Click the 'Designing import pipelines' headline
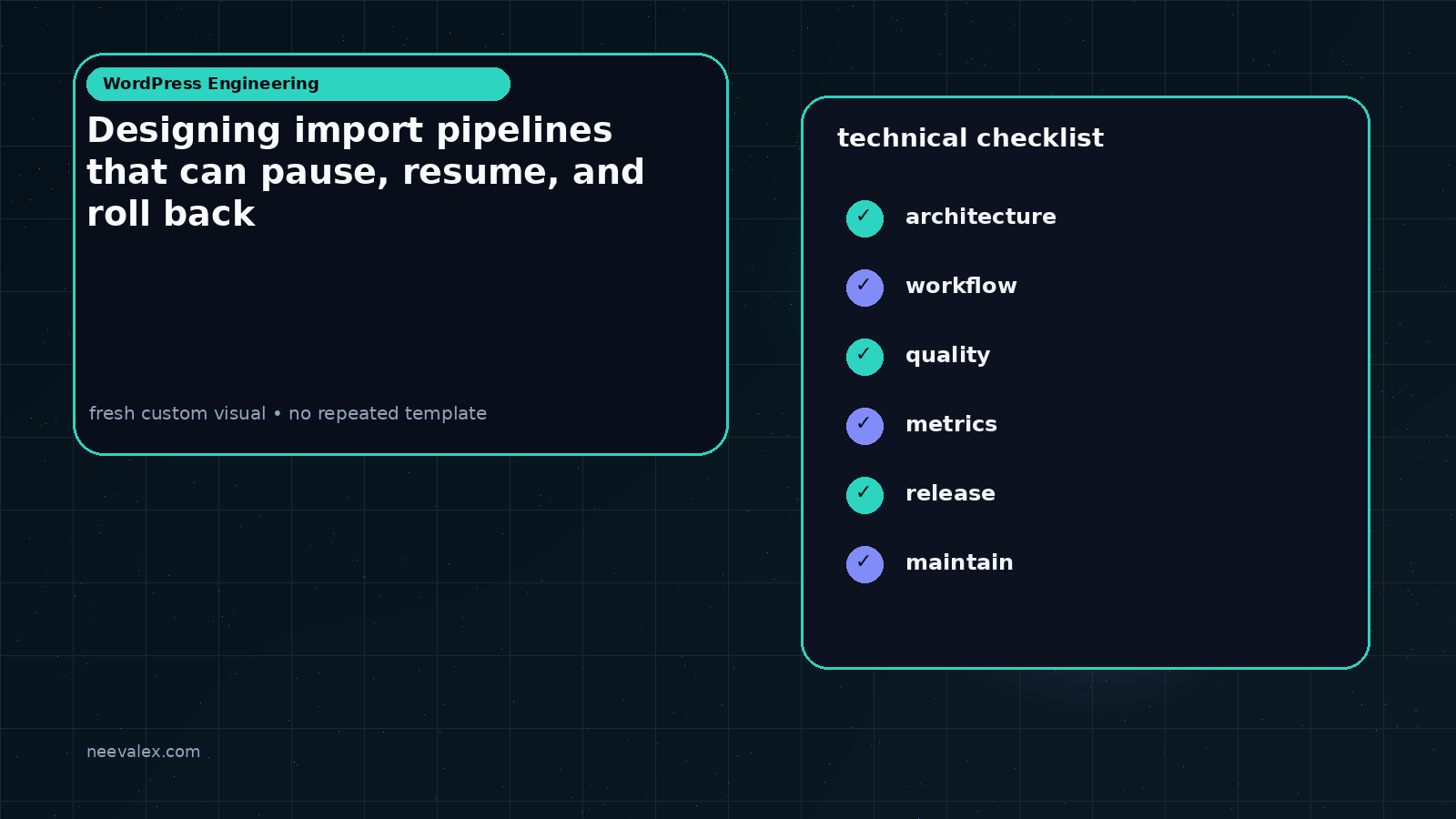Screen dimensions: 1456x819 point(366,172)
